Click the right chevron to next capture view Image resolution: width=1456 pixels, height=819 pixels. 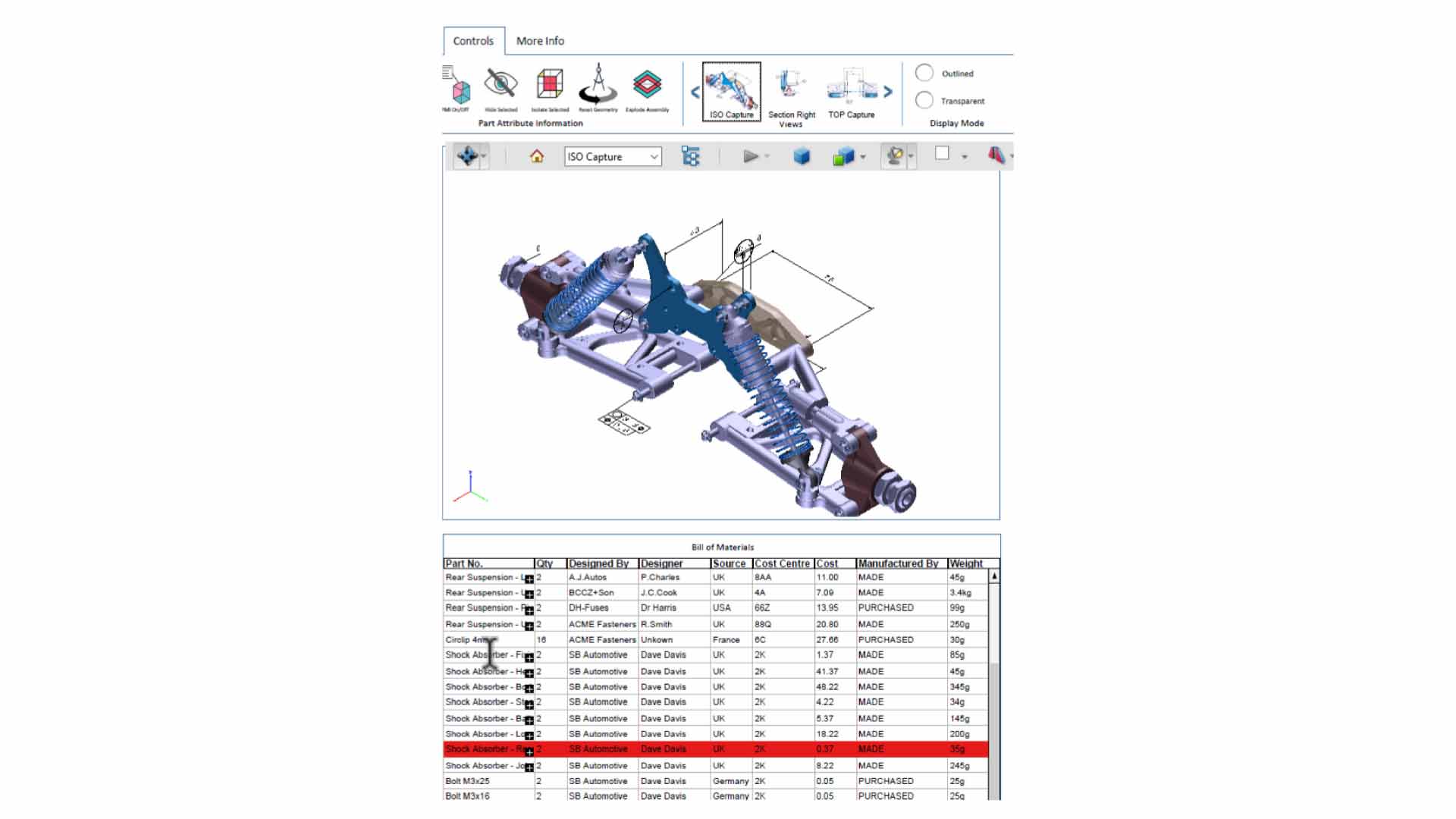888,90
